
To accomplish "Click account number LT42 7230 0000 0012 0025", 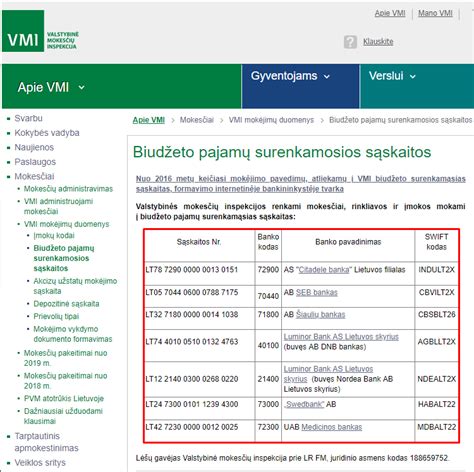I will (192, 427).
